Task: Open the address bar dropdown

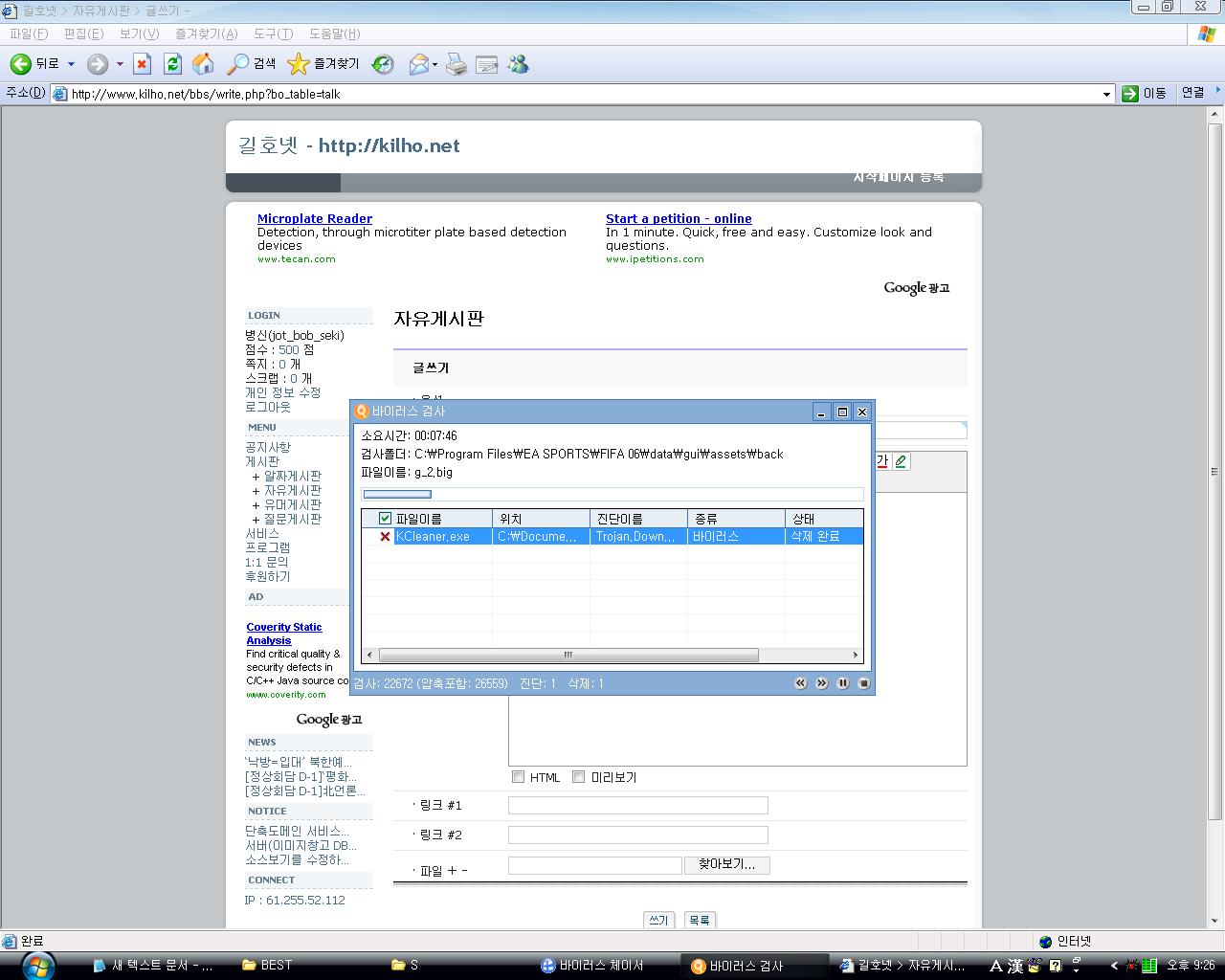Action: [1106, 94]
